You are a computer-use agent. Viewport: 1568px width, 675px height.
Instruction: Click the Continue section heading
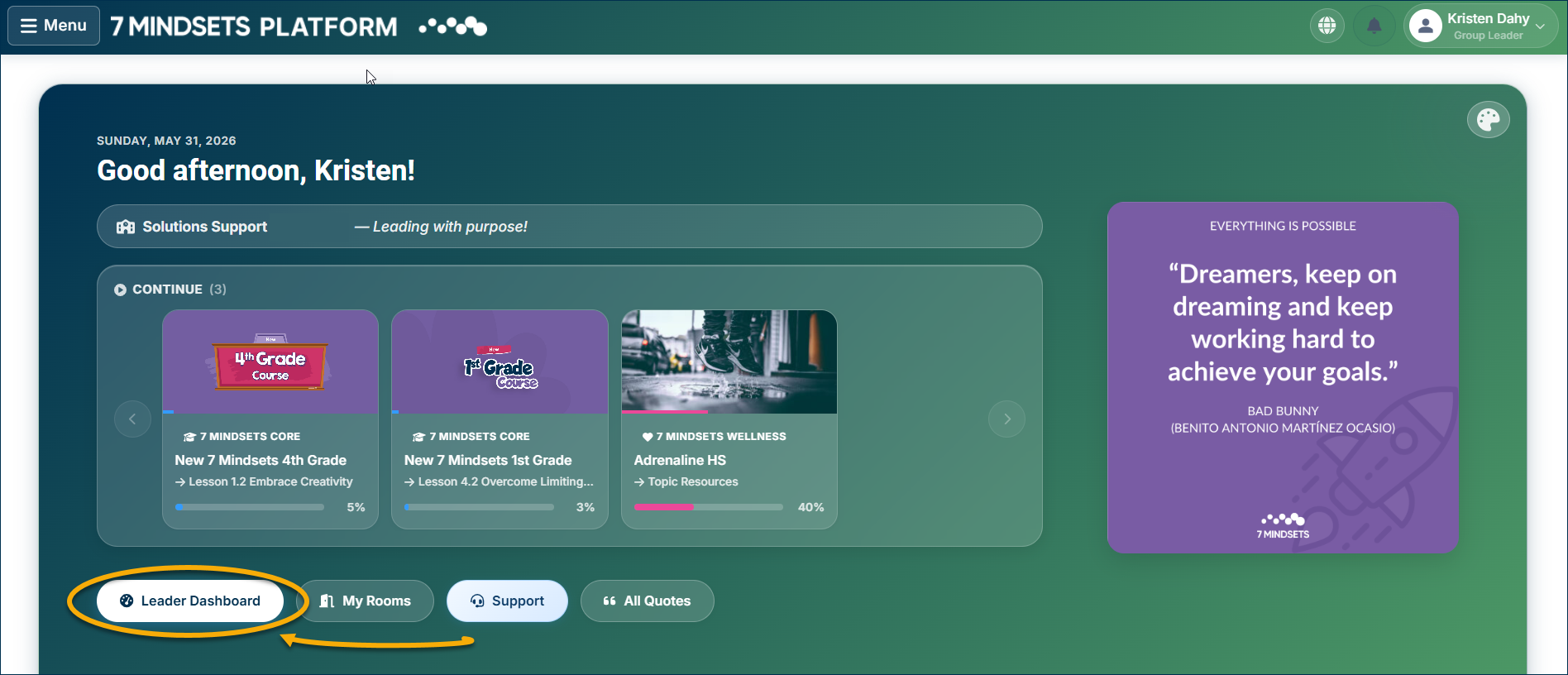168,290
